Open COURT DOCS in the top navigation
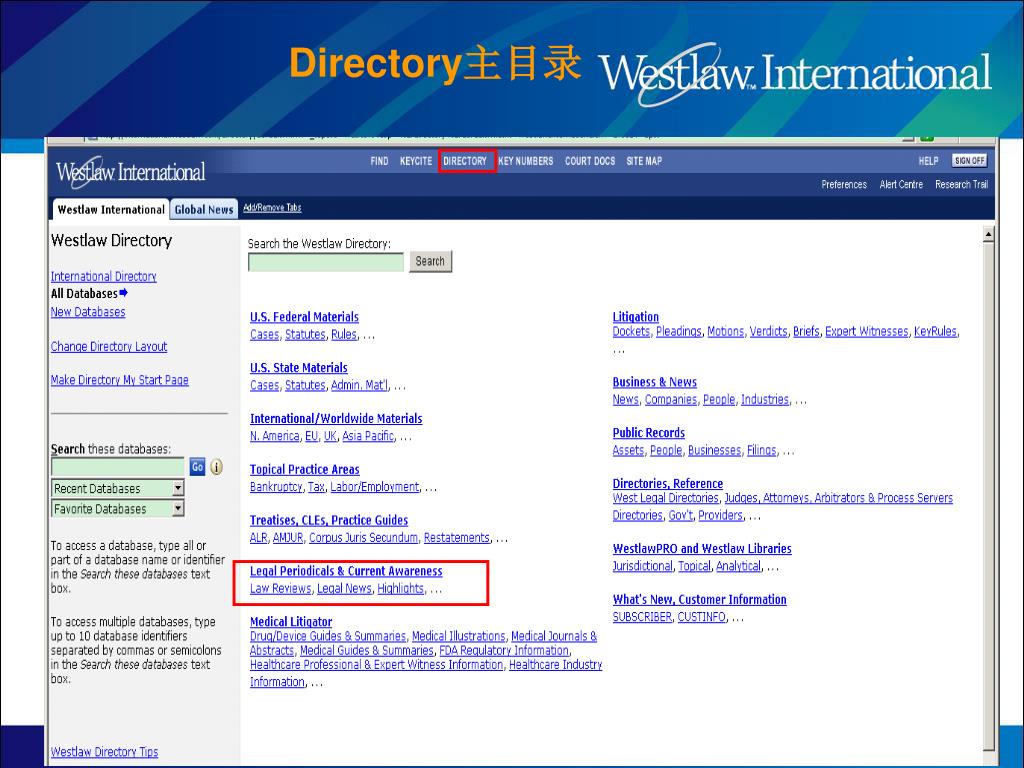1024x768 pixels. [x=590, y=161]
